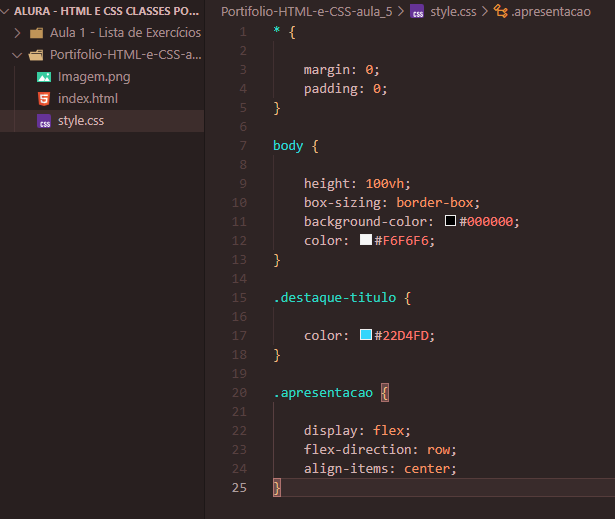Image resolution: width=615 pixels, height=519 pixels.
Task: Click the .apresentacao breadcrumb symbol
Action: [x=551, y=12]
